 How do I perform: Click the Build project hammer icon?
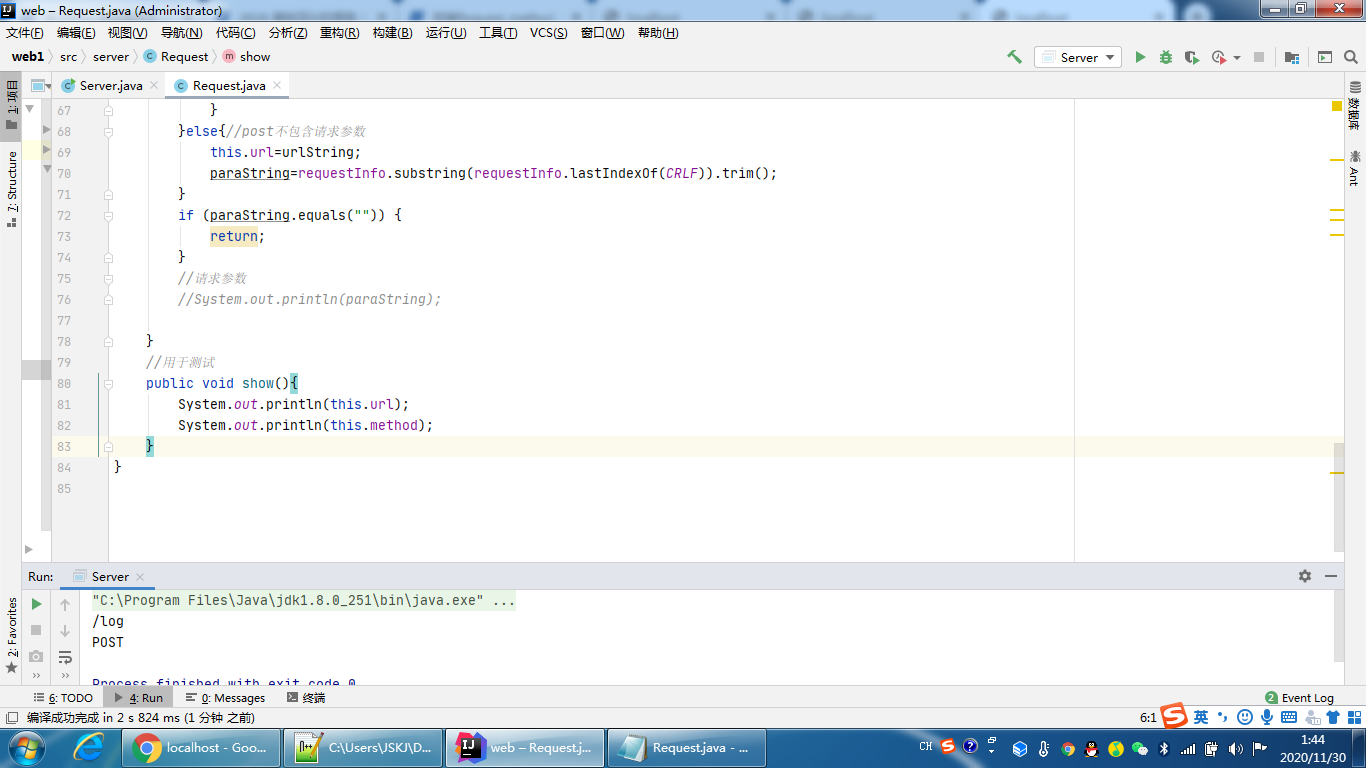tap(1014, 57)
